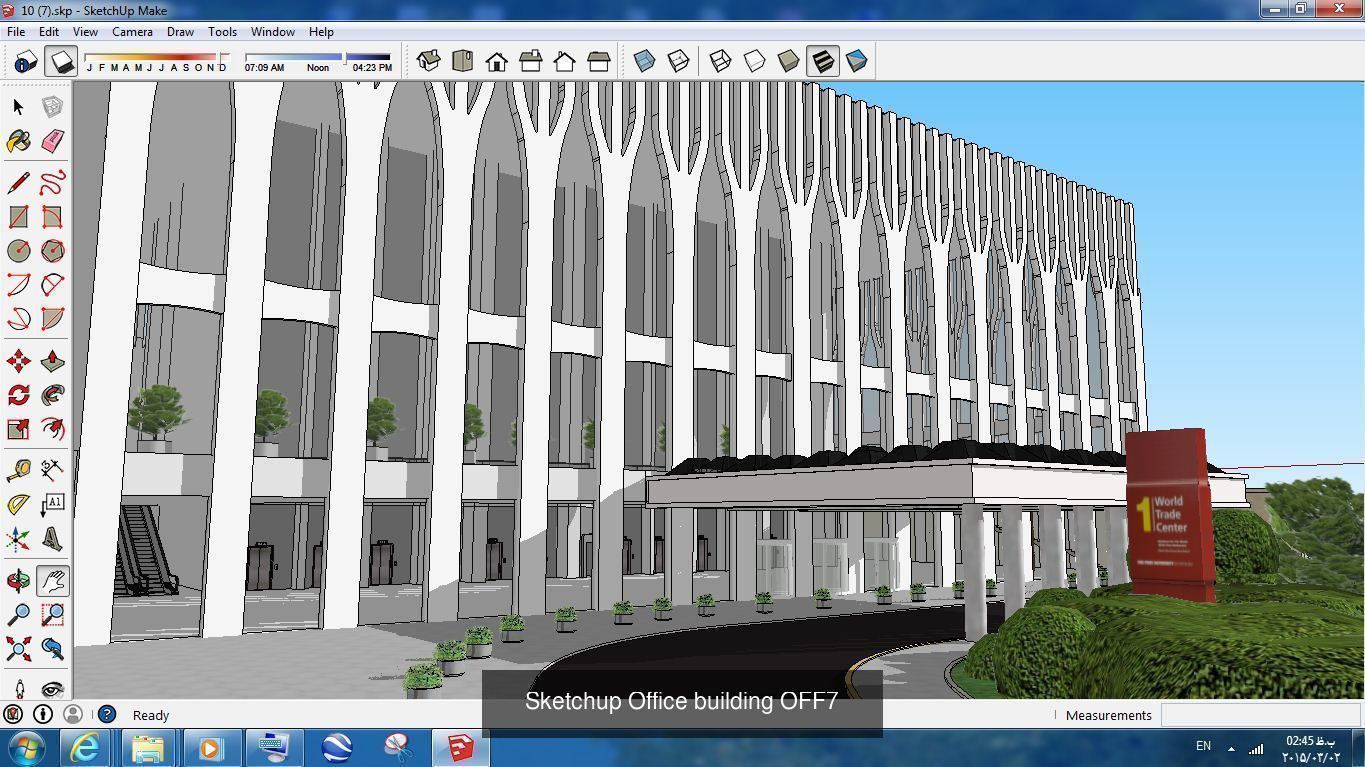Switch to Front view
Screen dimensions: 1365x767
pos(496,61)
